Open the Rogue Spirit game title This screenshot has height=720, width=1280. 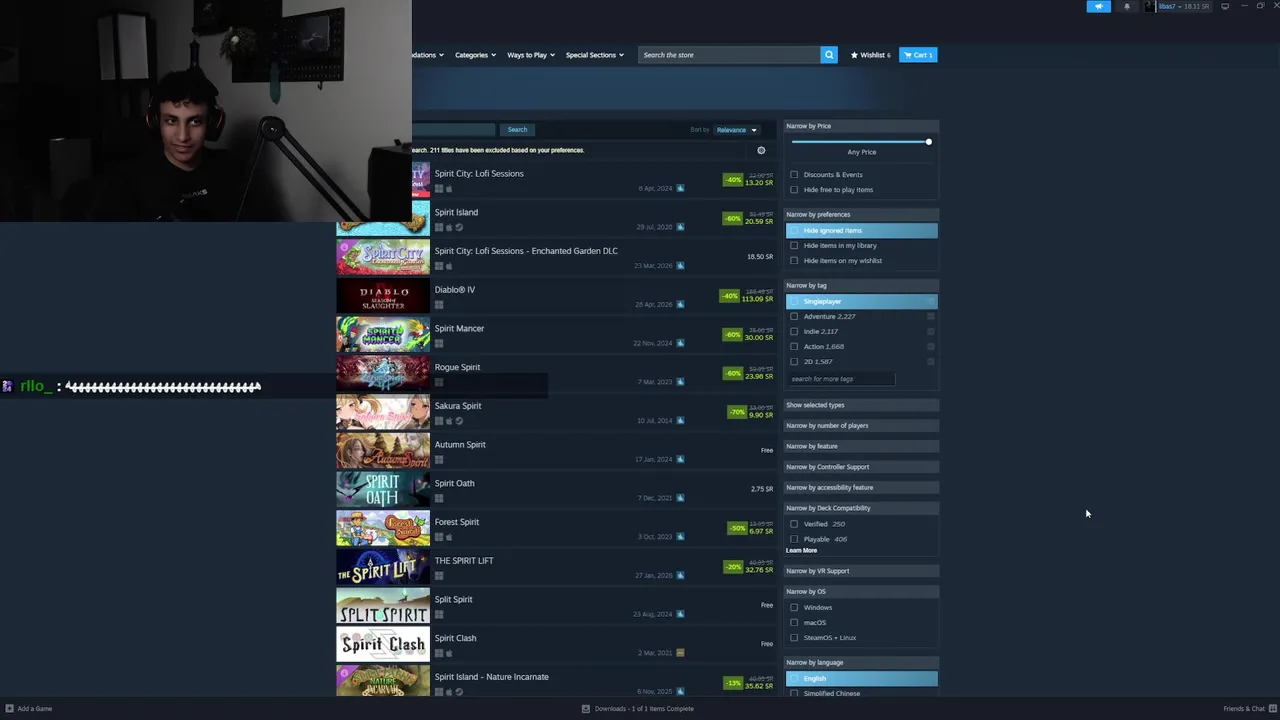[457, 367]
